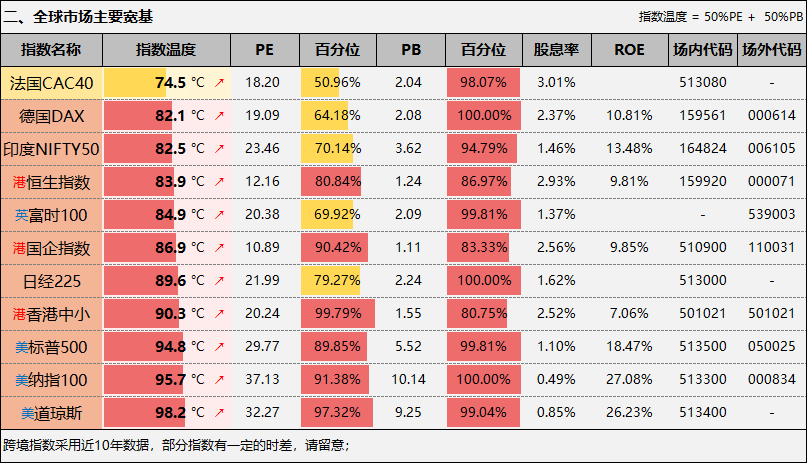Select the 法国CAC40 index name cell
Image resolution: width=807 pixels, height=463 pixels.
click(x=51, y=83)
